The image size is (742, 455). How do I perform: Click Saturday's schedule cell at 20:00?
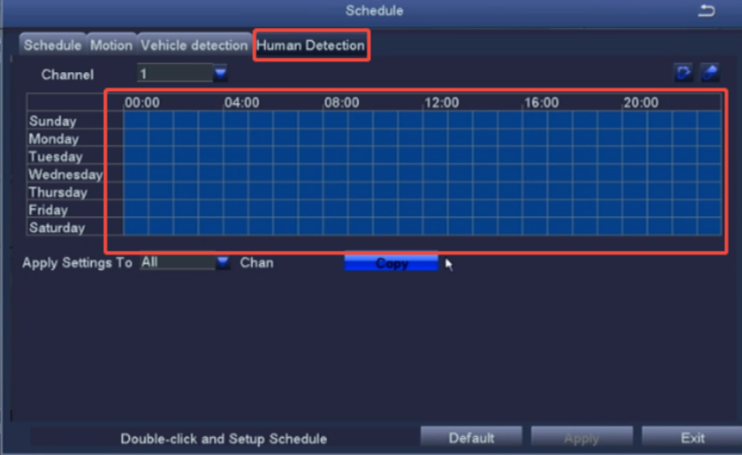coord(634,228)
